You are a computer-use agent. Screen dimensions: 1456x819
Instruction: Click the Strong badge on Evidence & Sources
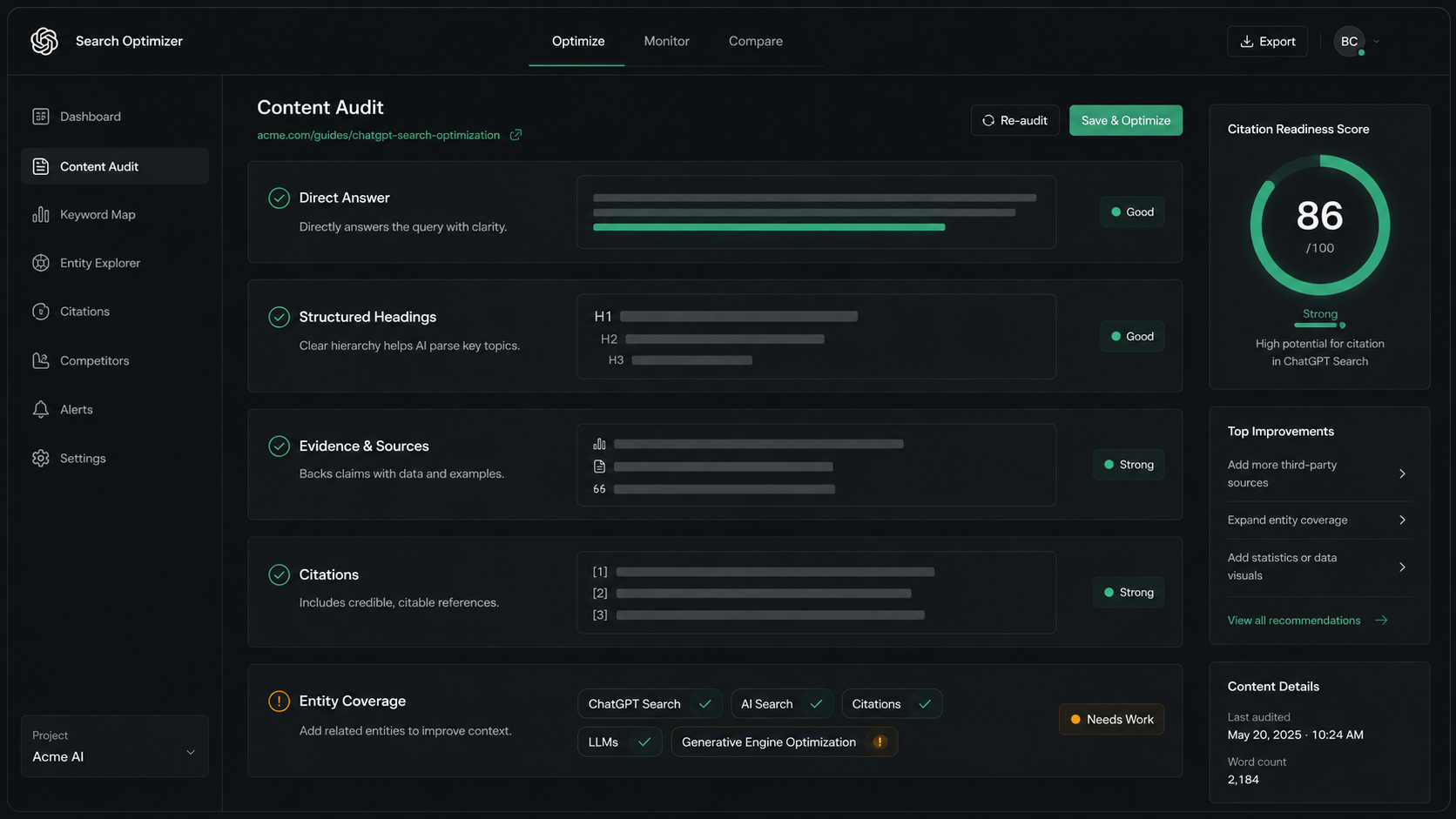click(1129, 465)
